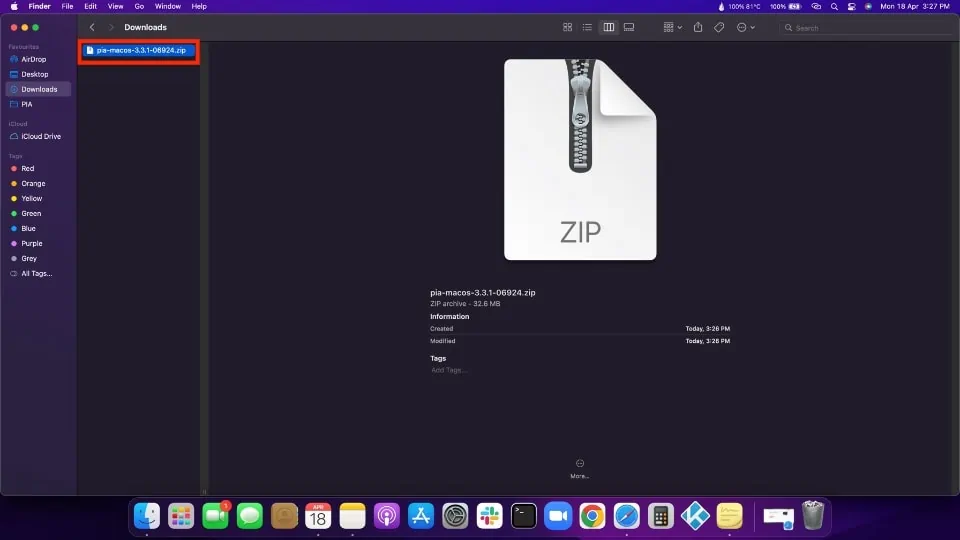
Task: Open iCloud Drive in the sidebar
Action: [x=40, y=137]
